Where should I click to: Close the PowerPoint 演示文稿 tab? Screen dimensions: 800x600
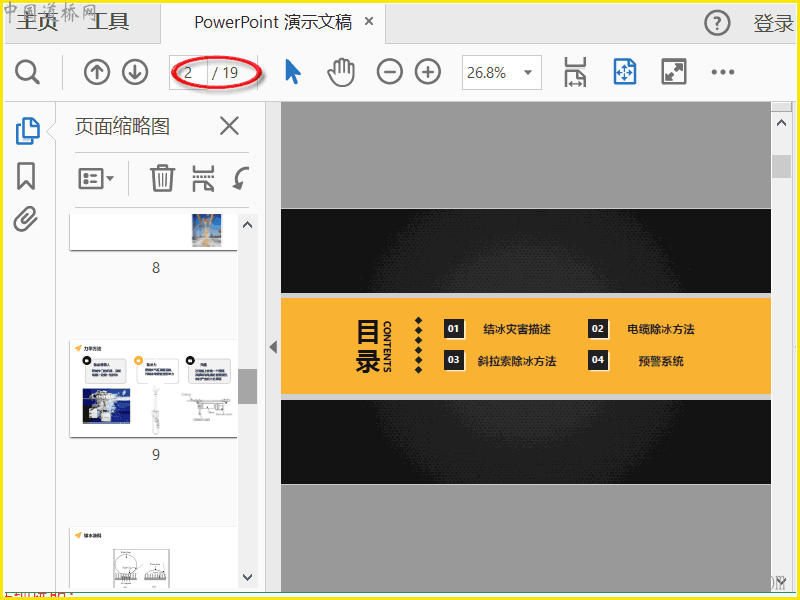point(369,21)
